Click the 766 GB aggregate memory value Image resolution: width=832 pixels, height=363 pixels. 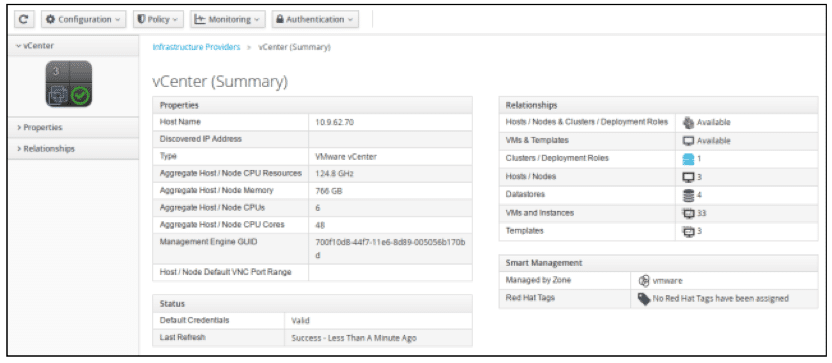point(328,191)
